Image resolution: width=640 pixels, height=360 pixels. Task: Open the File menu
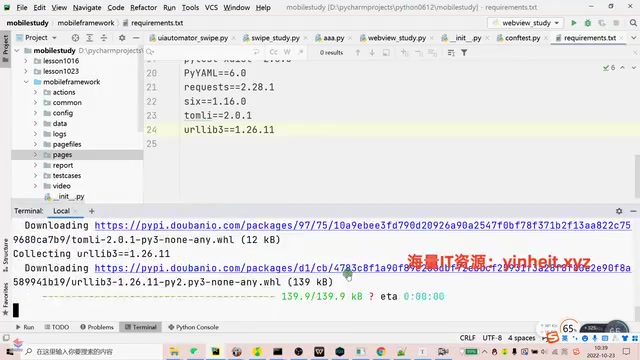pos(22,7)
